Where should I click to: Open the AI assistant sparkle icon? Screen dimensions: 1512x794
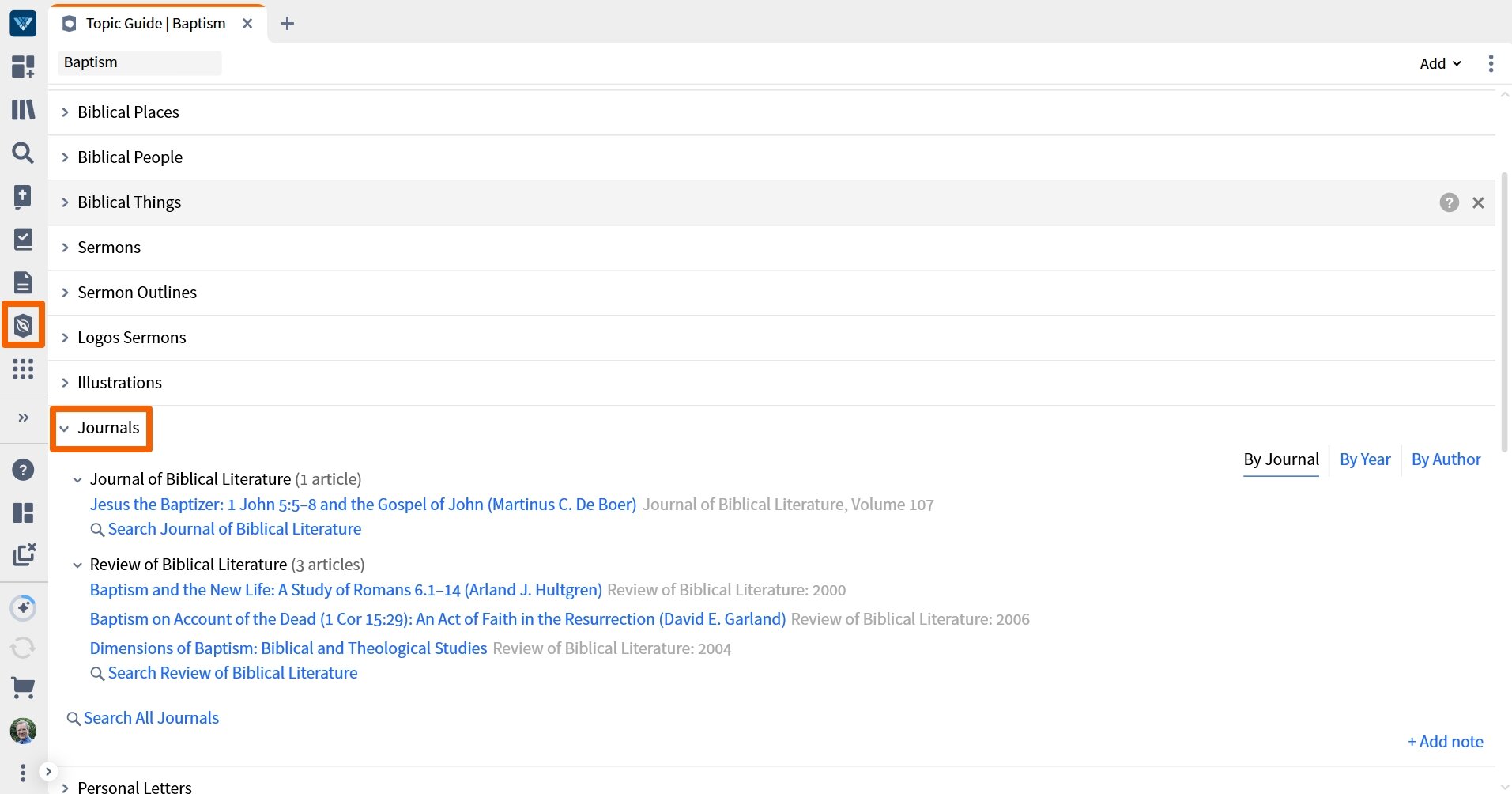23,607
